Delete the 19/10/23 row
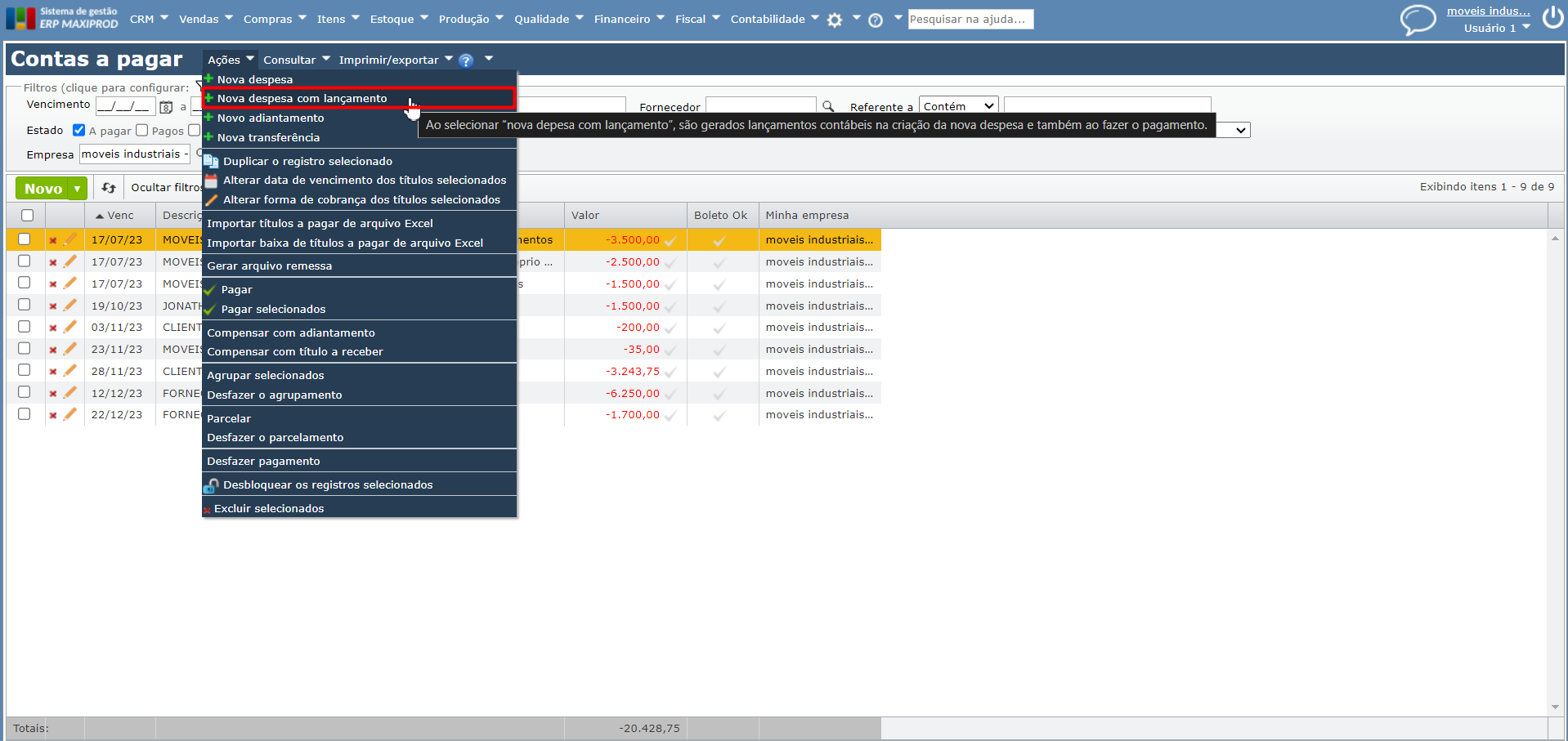Screen dimensions: 1568x741 (53, 306)
